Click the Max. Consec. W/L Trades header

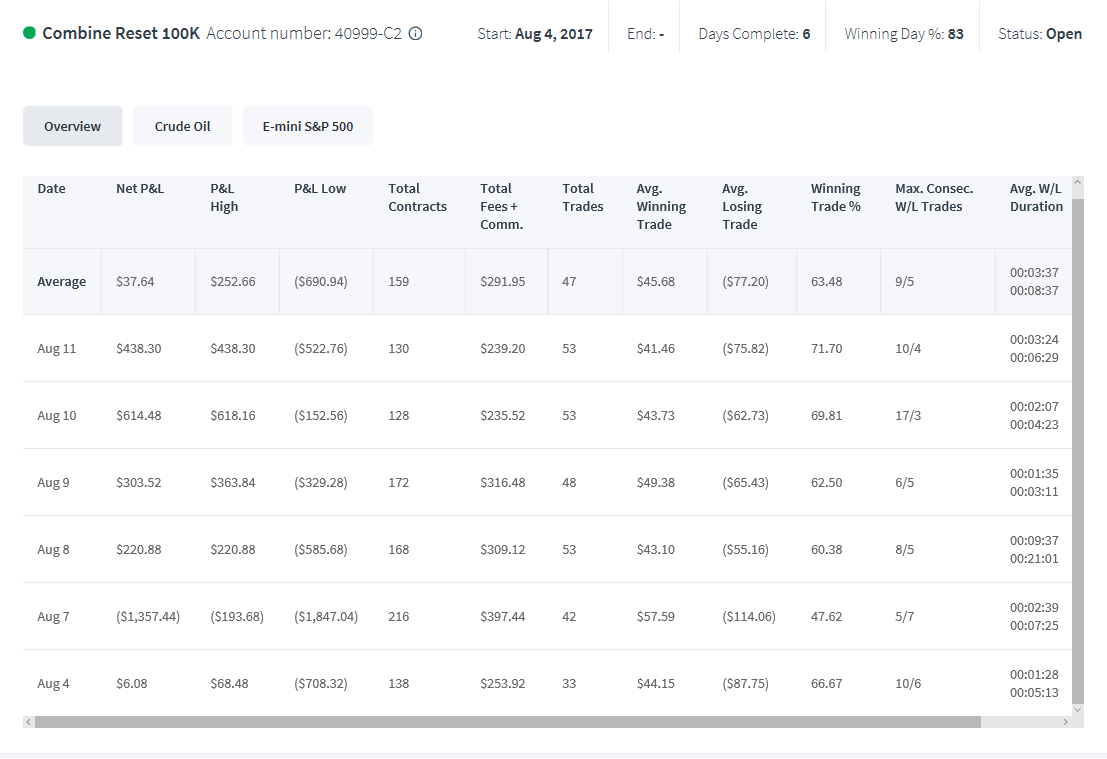point(934,198)
